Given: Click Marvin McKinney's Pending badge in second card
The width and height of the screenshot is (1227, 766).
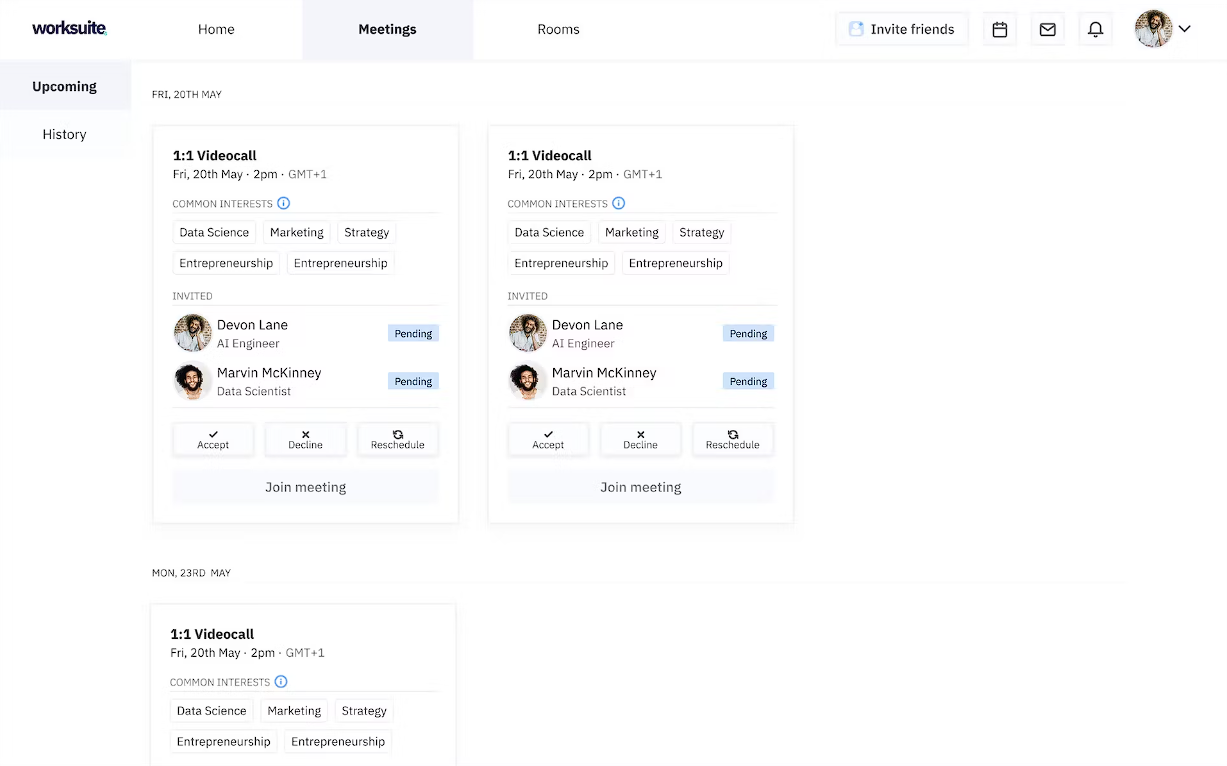Looking at the screenshot, I should [x=748, y=381].
